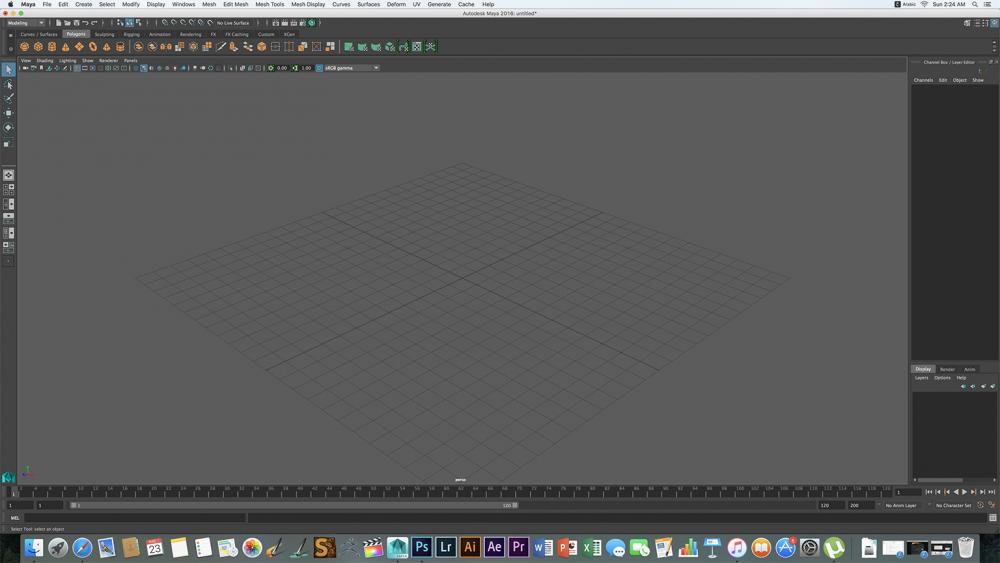This screenshot has height=563, width=1000.
Task: Click the Select tool arrow in toolbox
Action: 8,69
